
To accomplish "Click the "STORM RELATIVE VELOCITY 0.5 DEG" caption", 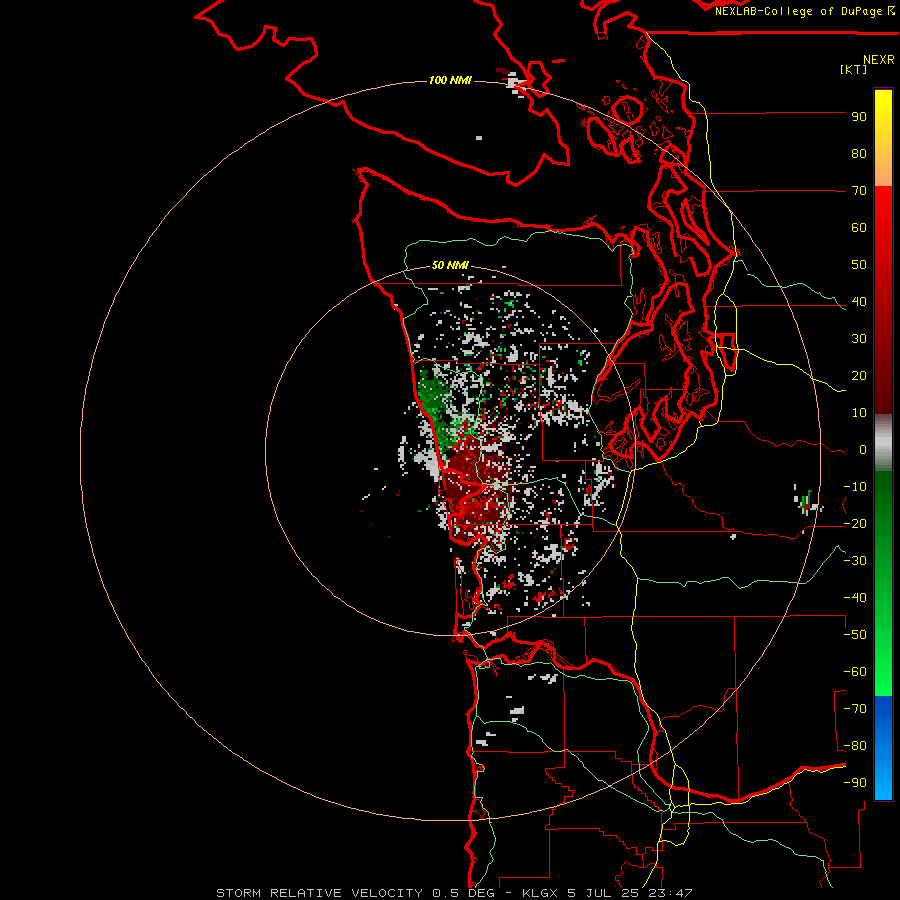I will 355,893.
